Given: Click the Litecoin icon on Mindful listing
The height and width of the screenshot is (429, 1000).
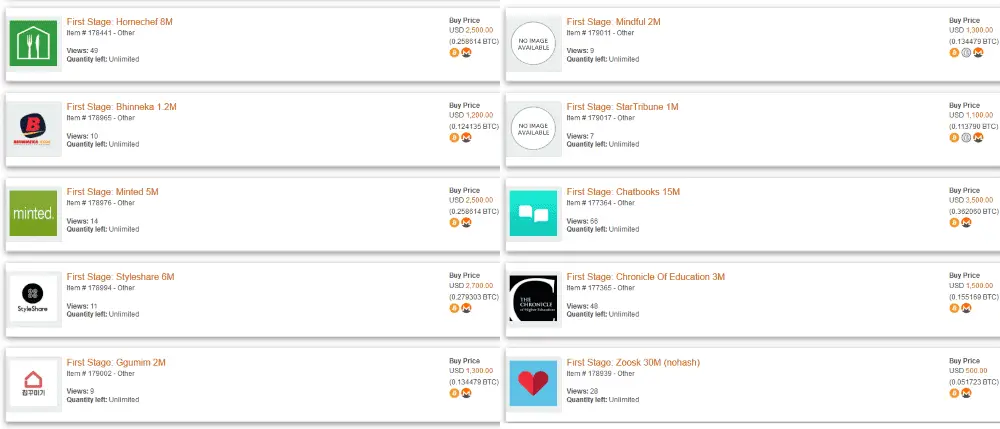Looking at the screenshot, I should [966, 53].
